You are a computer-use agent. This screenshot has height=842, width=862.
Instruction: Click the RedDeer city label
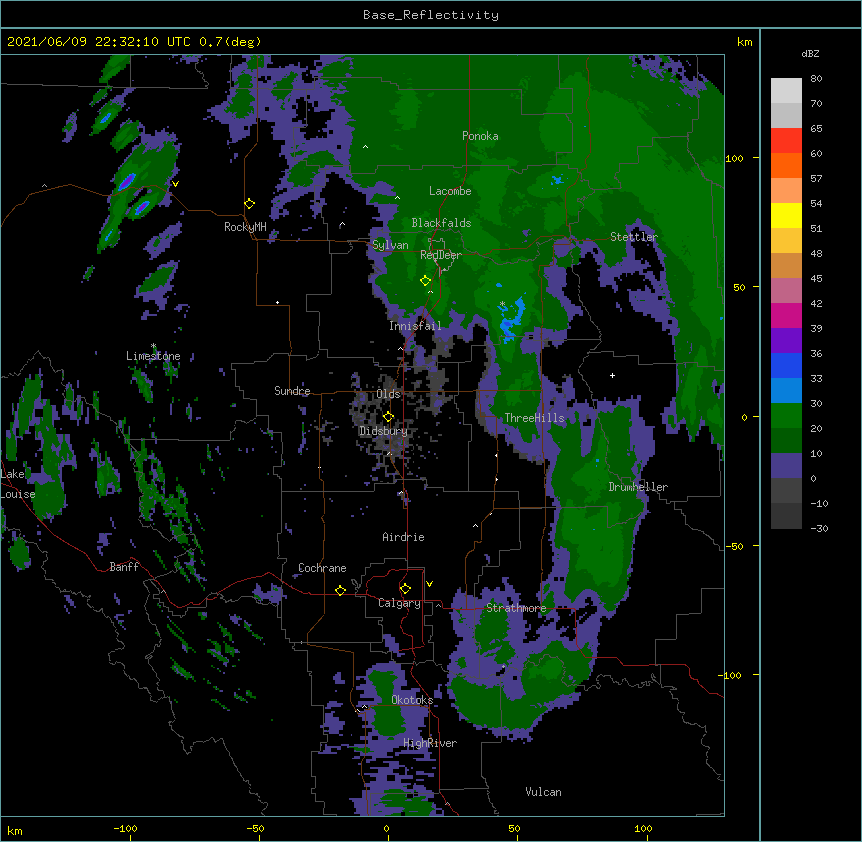(x=441, y=255)
